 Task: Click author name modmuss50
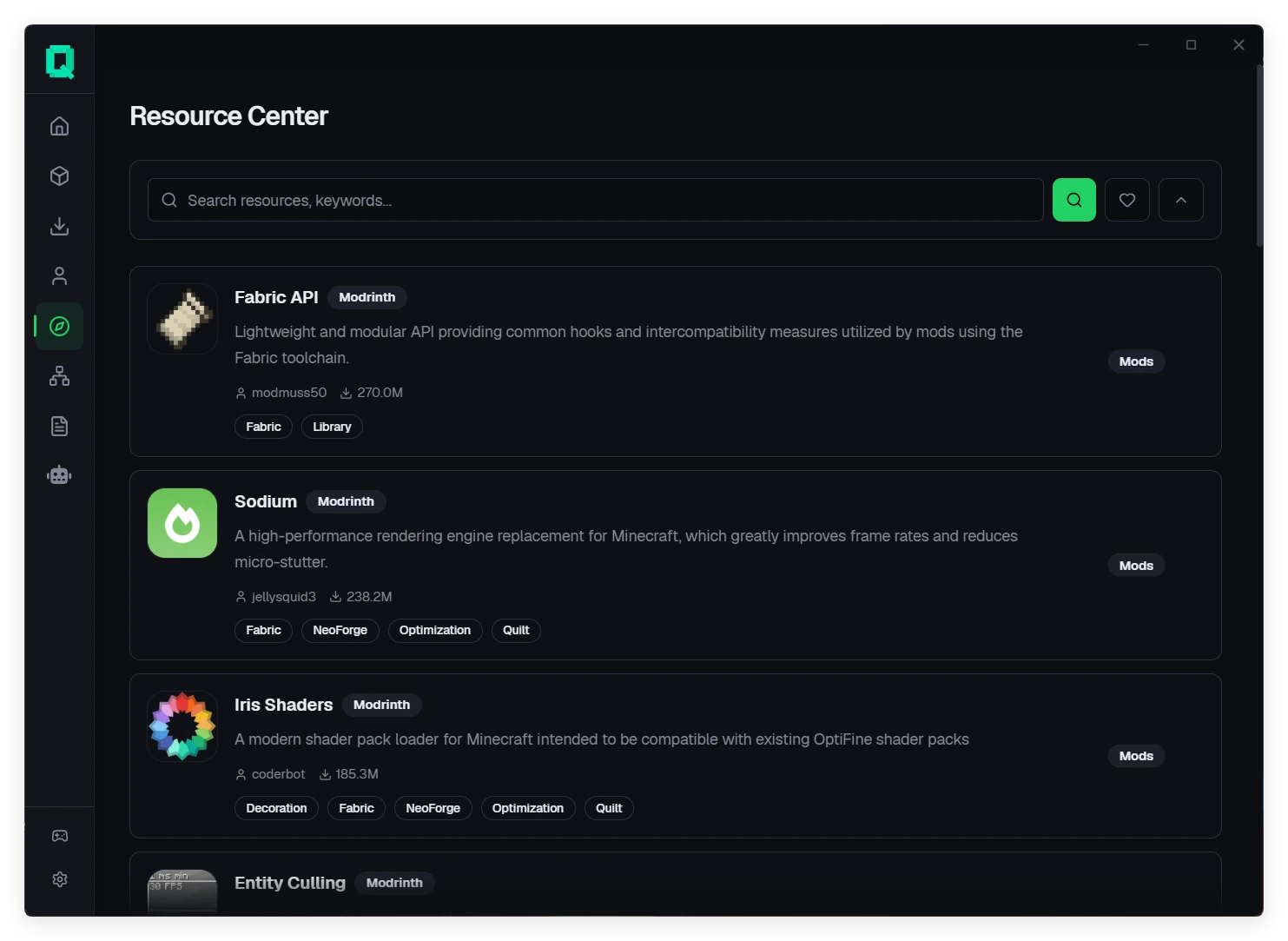click(289, 393)
